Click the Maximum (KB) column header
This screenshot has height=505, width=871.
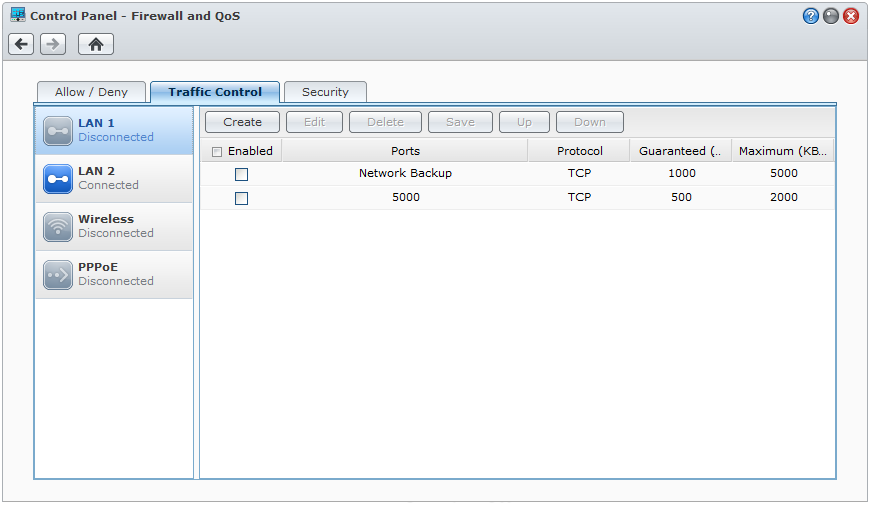click(783, 151)
